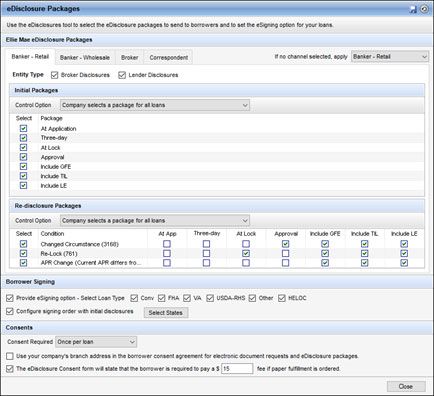This screenshot has height=396, width=434.
Task: Click the reset icon in title bar
Action: pyautogui.click(x=424, y=9)
